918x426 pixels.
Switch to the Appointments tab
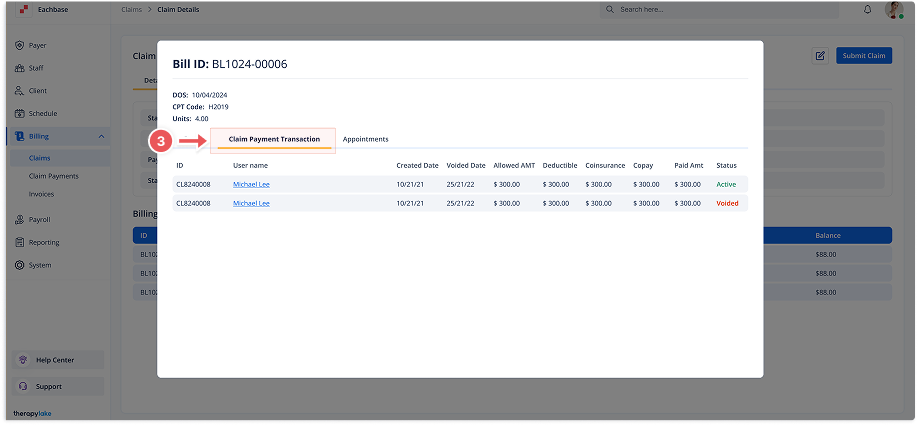click(365, 139)
